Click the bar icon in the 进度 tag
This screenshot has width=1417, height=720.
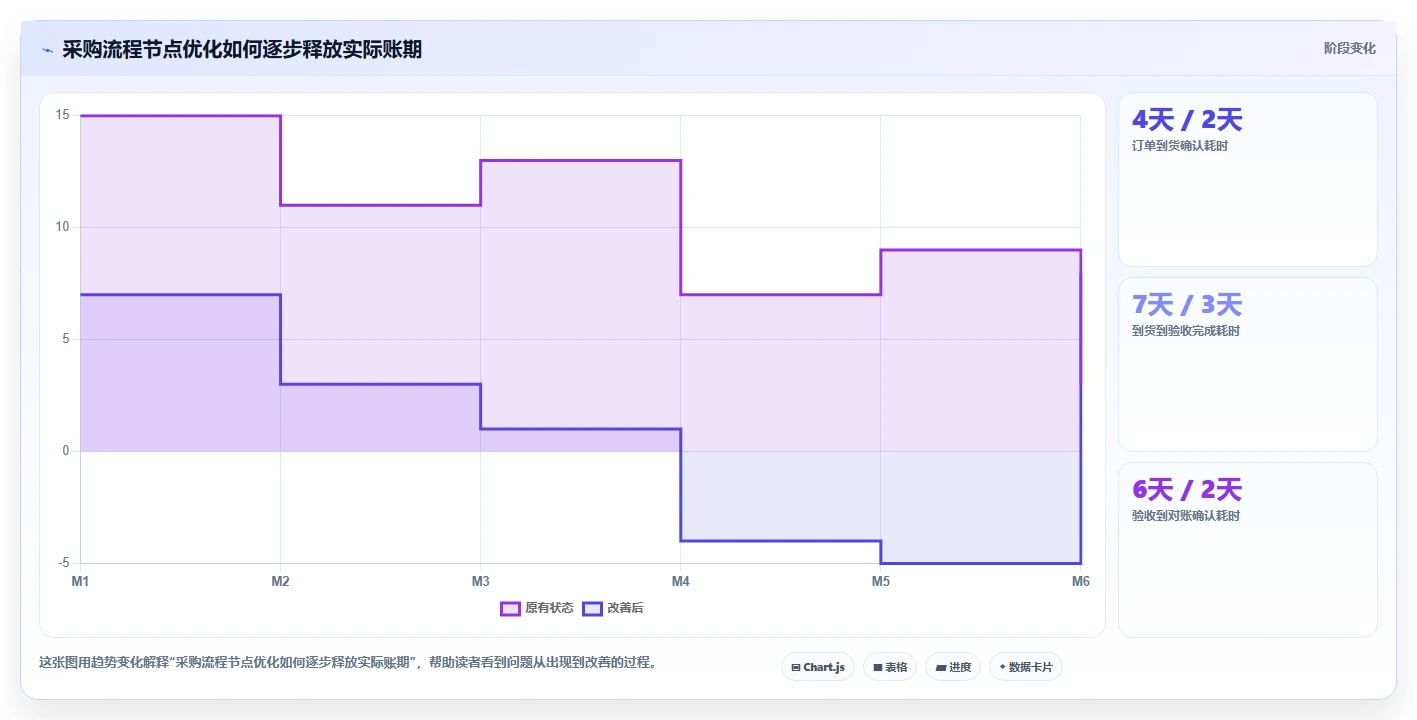941,667
